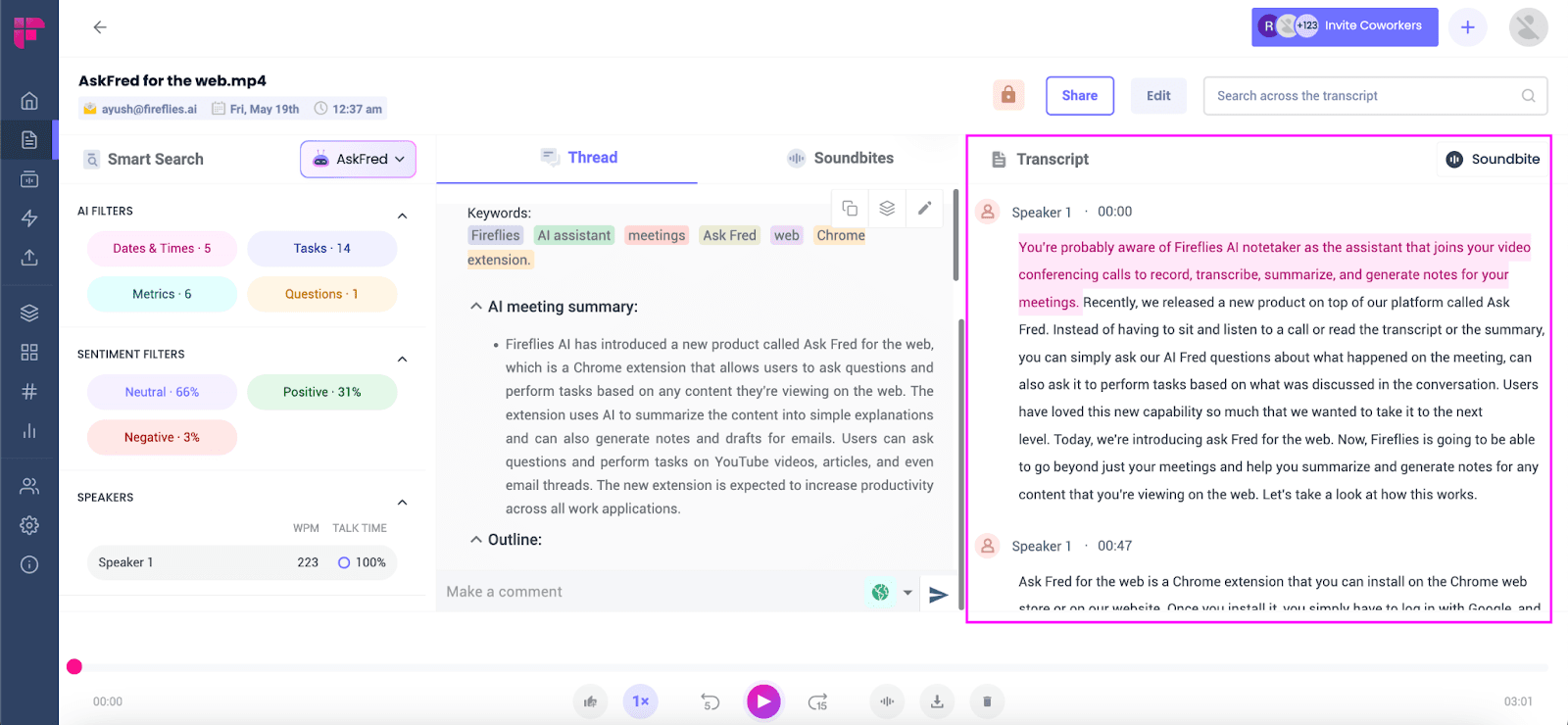Click the plus button in the top bar
Screen dimensions: 1568x725
coord(1467,27)
